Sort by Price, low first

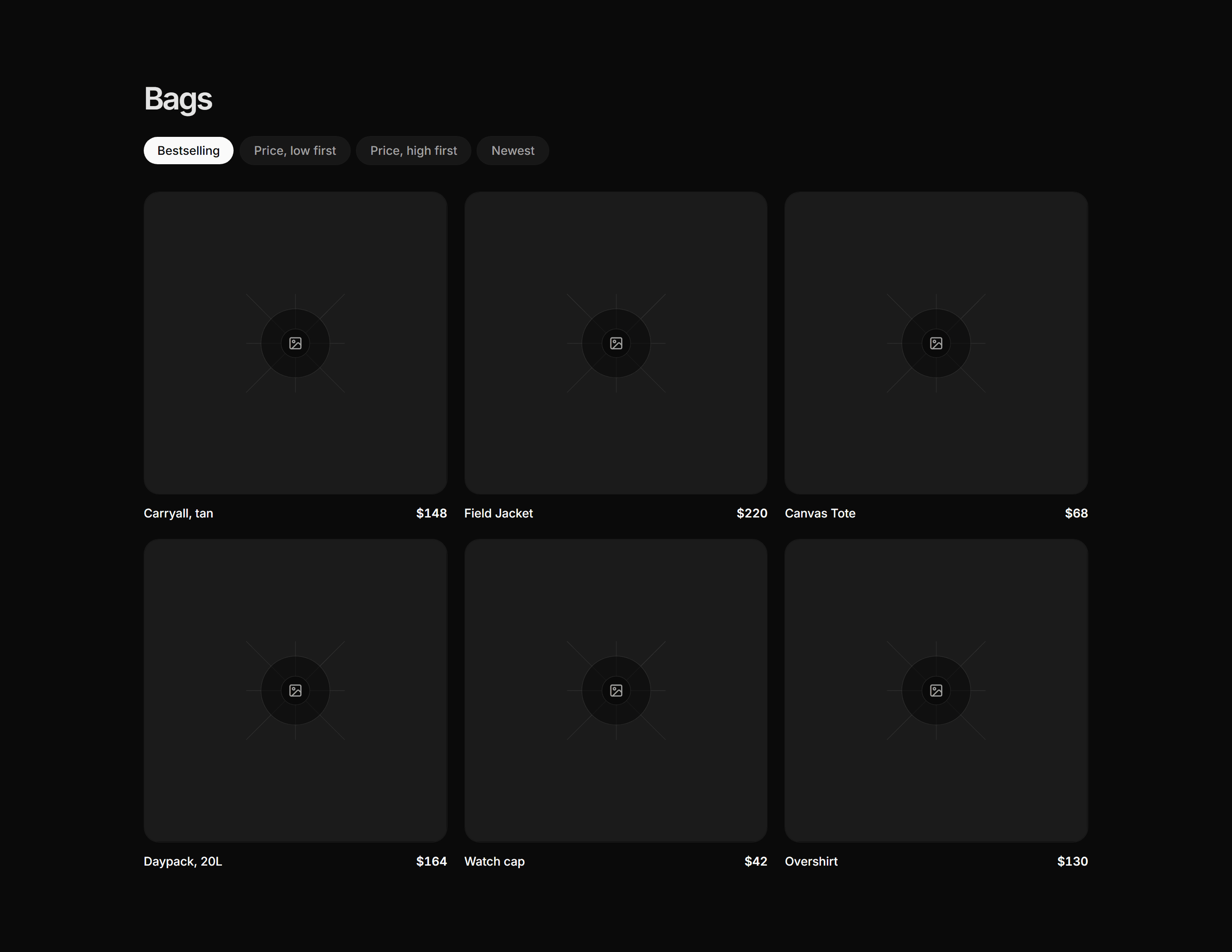pos(295,151)
